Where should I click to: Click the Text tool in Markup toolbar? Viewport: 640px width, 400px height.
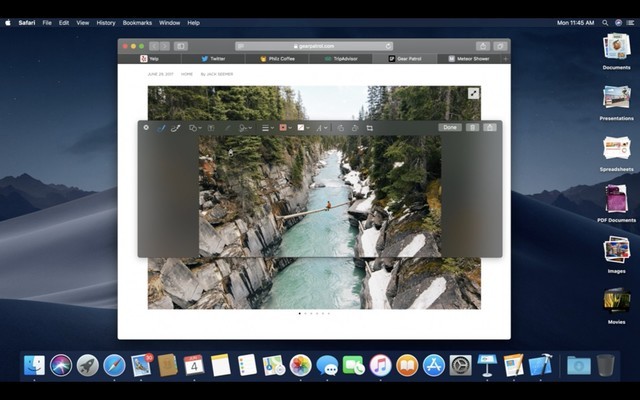tap(210, 128)
